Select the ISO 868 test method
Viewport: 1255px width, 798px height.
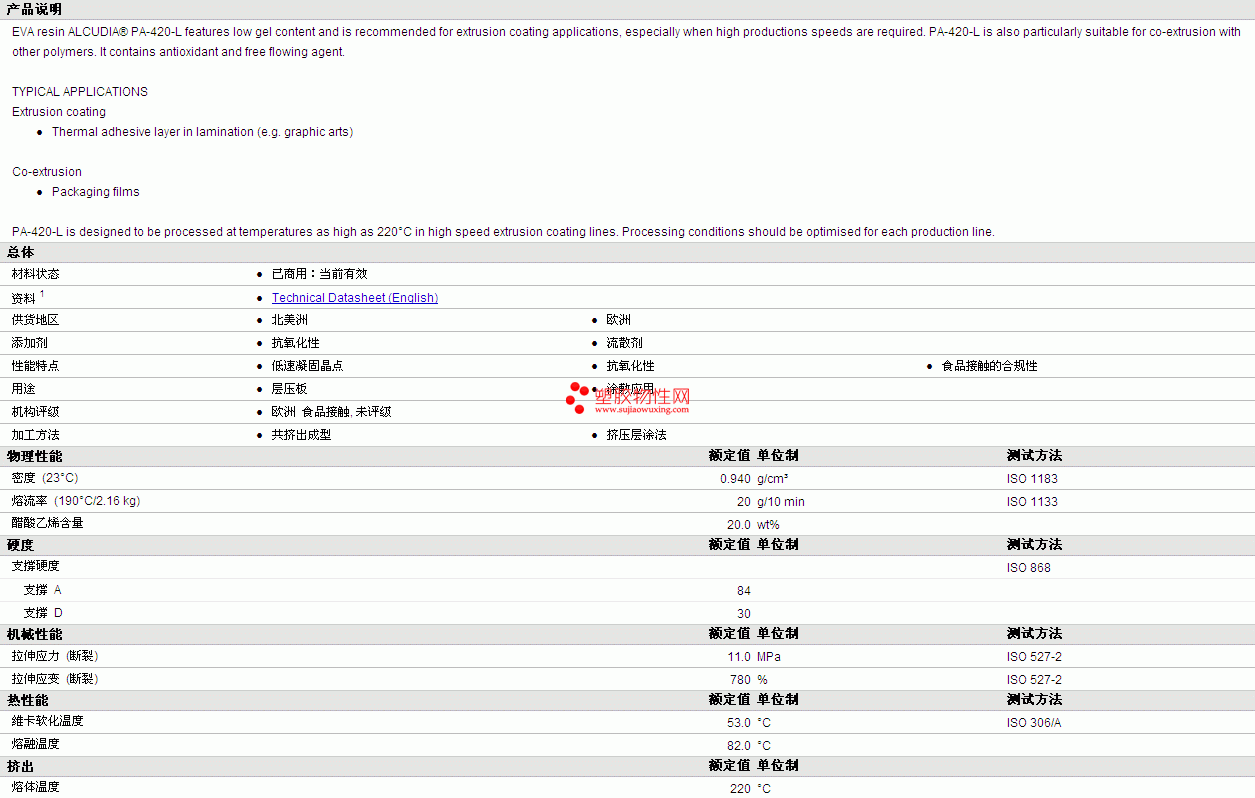click(1029, 568)
